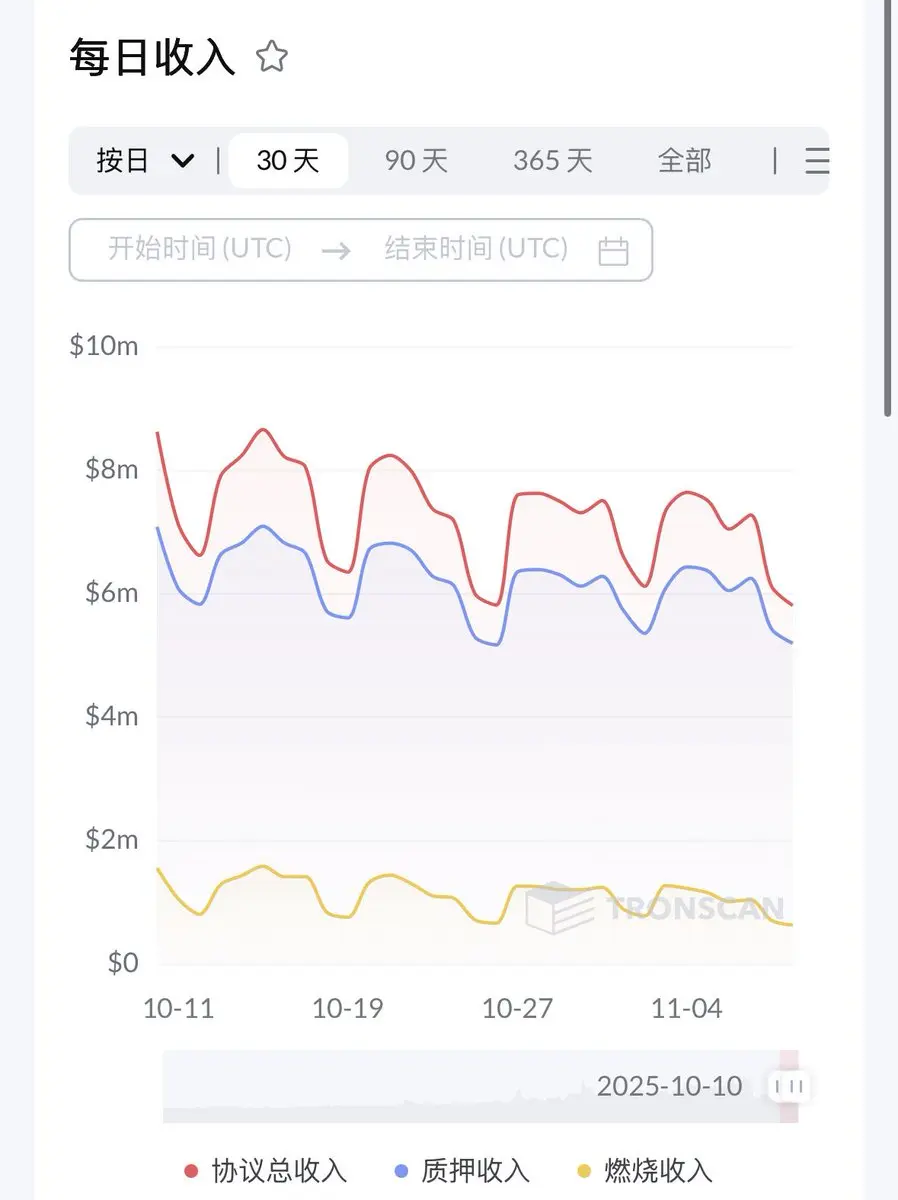Viewport: 898px width, 1200px height.
Task: Click the 每日收入 heading
Action: (152, 57)
